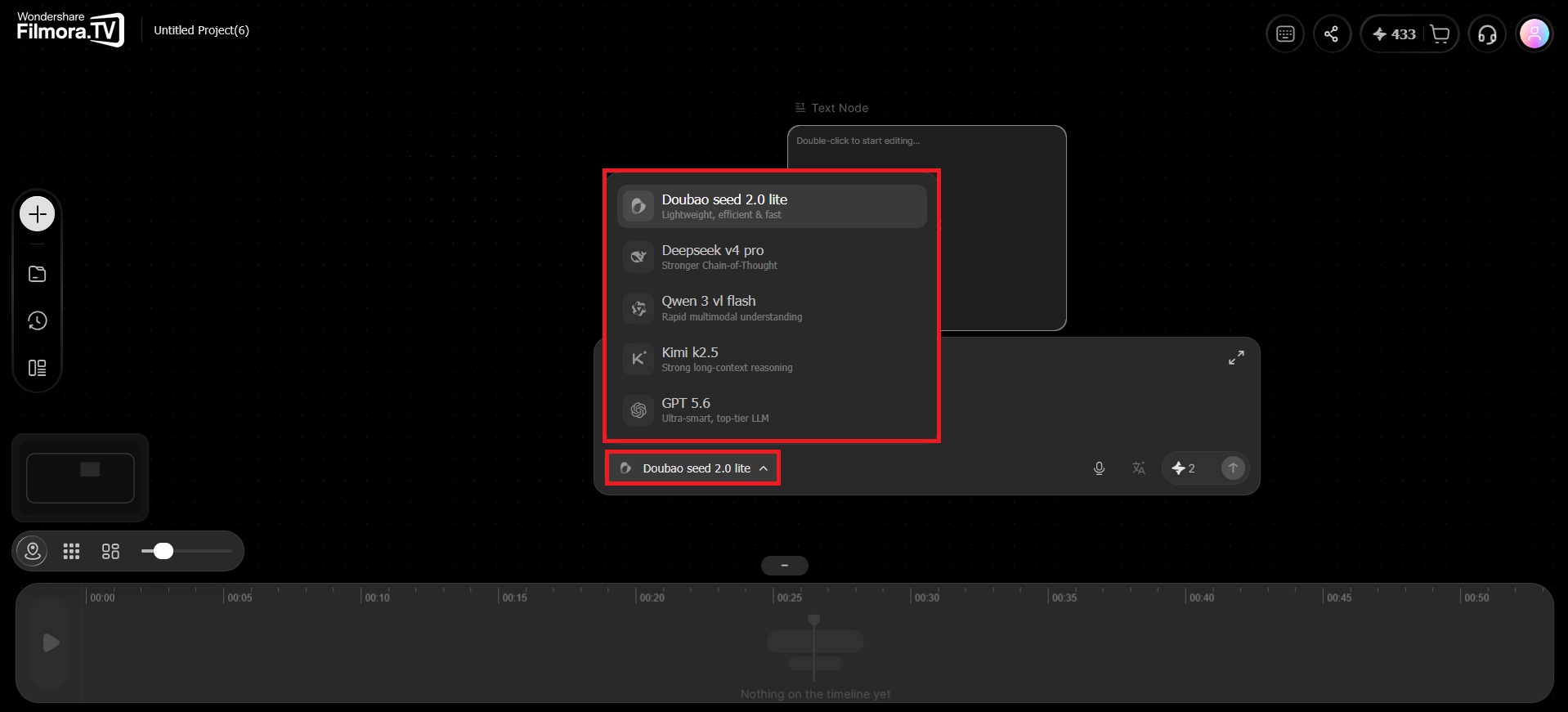1568x712 pixels.
Task: Collapse the Doubao seed 2.0 lite dropdown
Action: [x=693, y=468]
